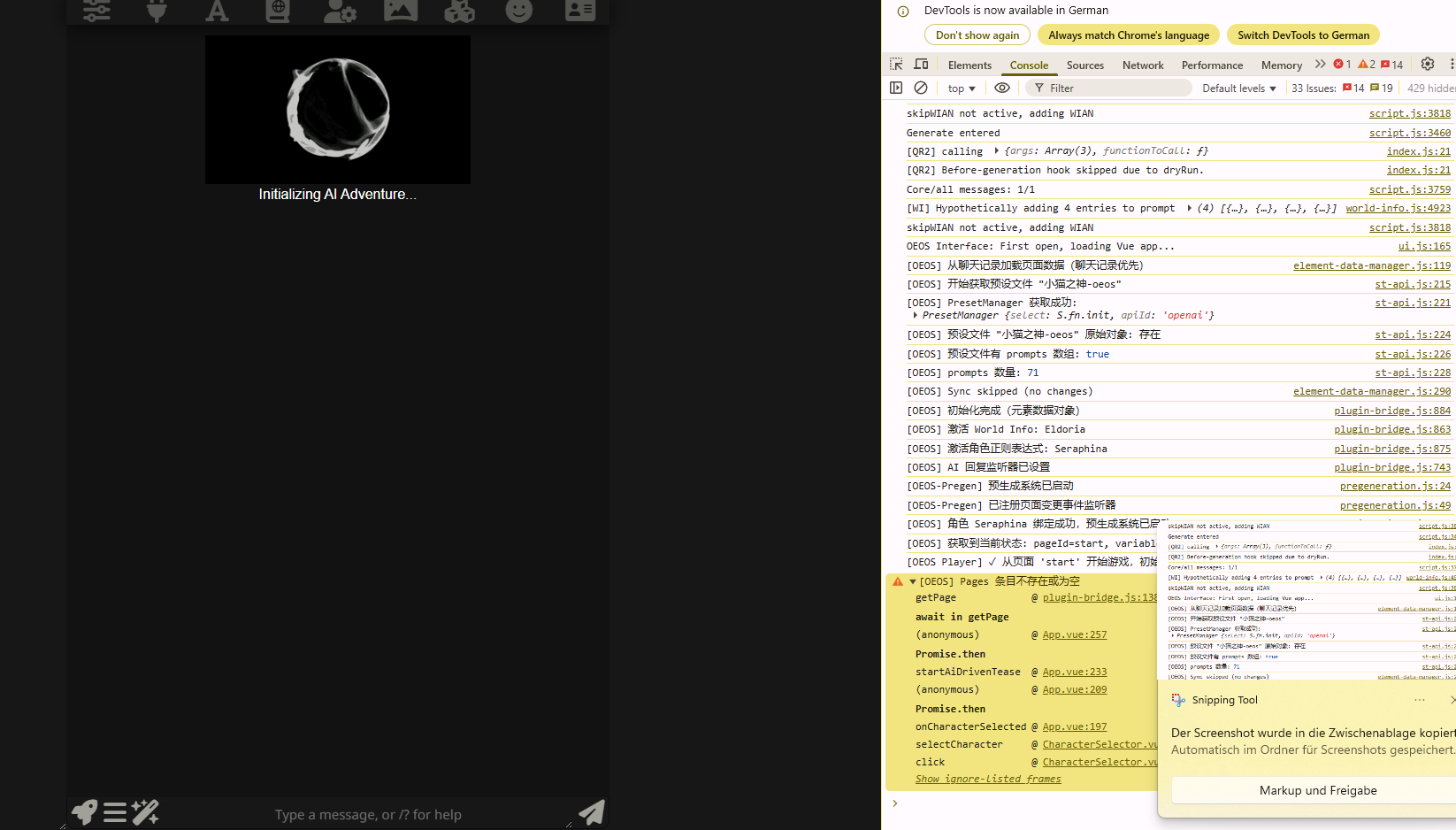Viewport: 1456px width, 830px height.
Task: Click the AI Adventure loading thumbnail
Action: pyautogui.click(x=338, y=110)
